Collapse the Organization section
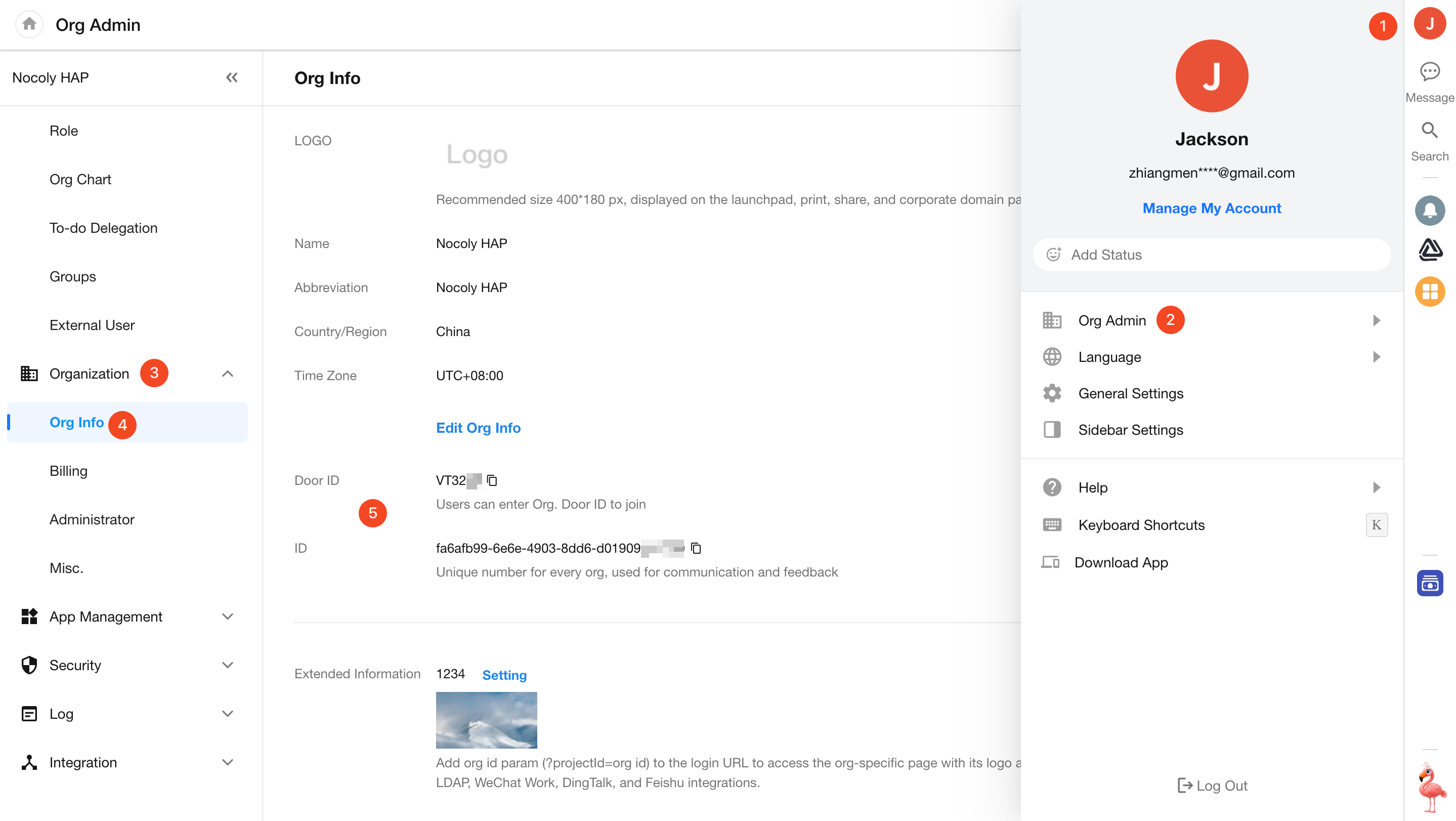The width and height of the screenshot is (1456, 821). 227,374
